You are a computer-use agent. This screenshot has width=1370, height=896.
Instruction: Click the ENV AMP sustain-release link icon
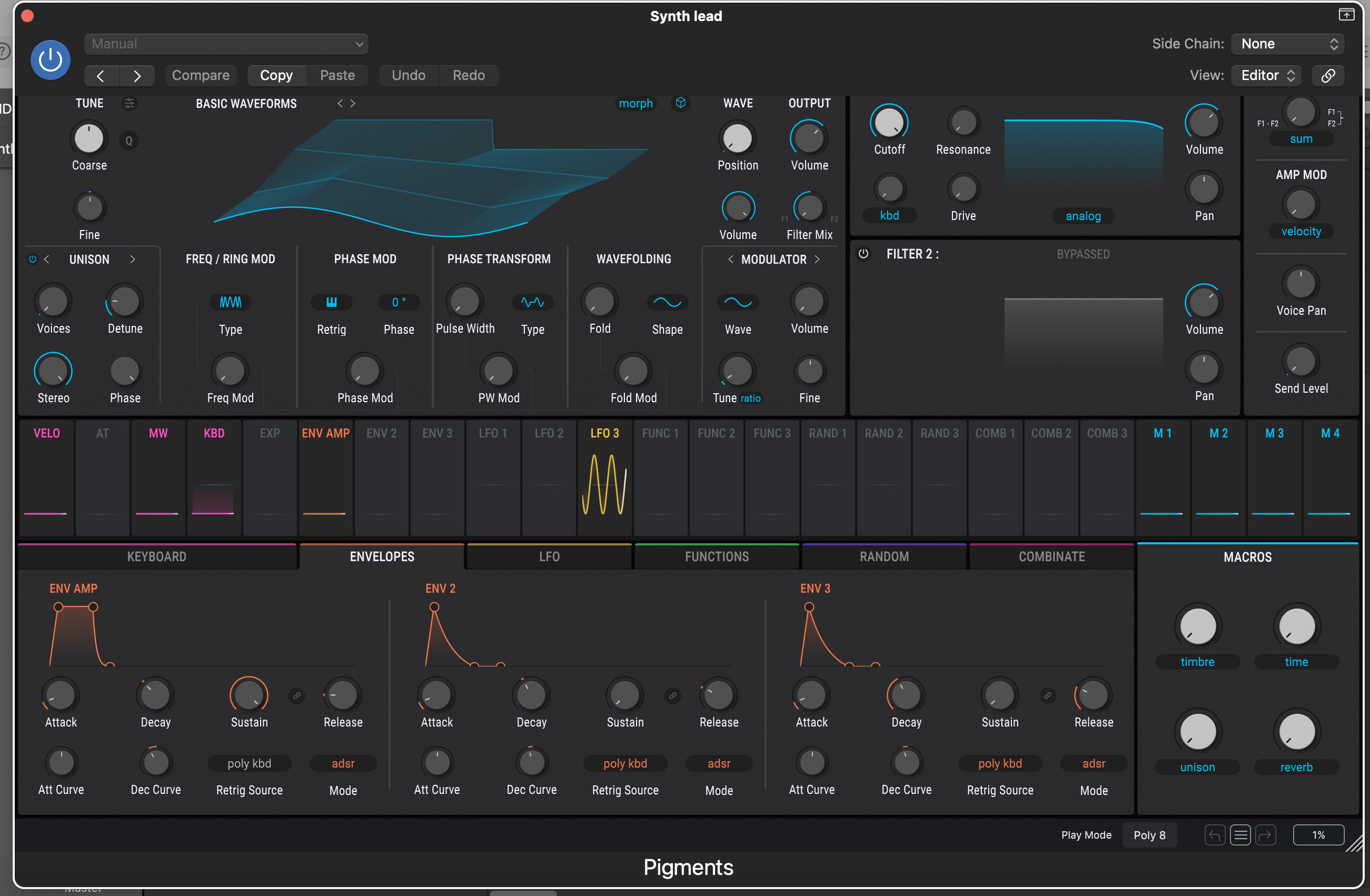[x=297, y=696]
